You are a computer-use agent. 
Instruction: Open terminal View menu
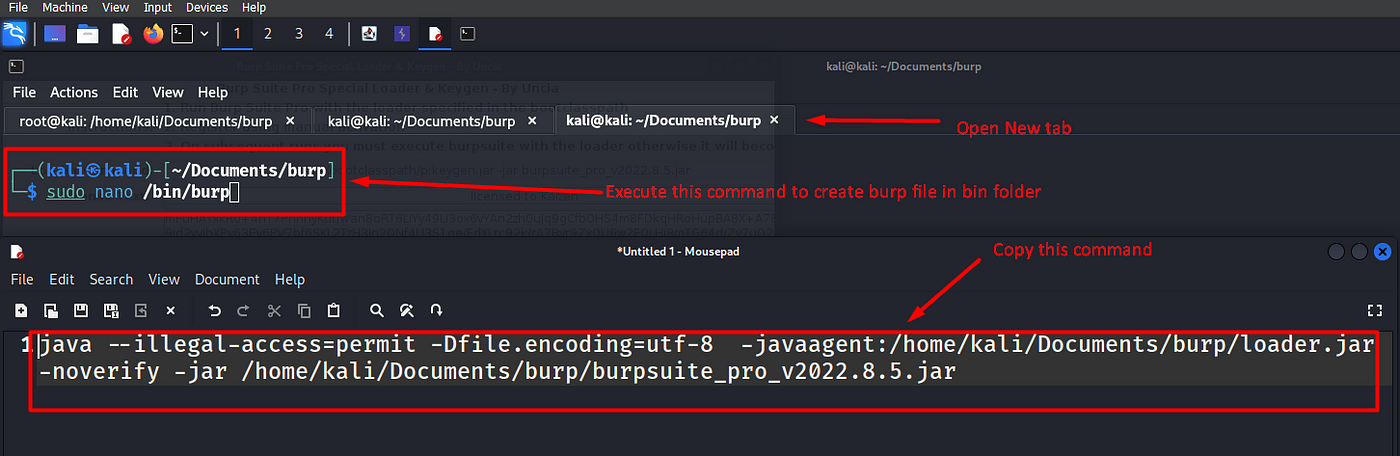[168, 92]
